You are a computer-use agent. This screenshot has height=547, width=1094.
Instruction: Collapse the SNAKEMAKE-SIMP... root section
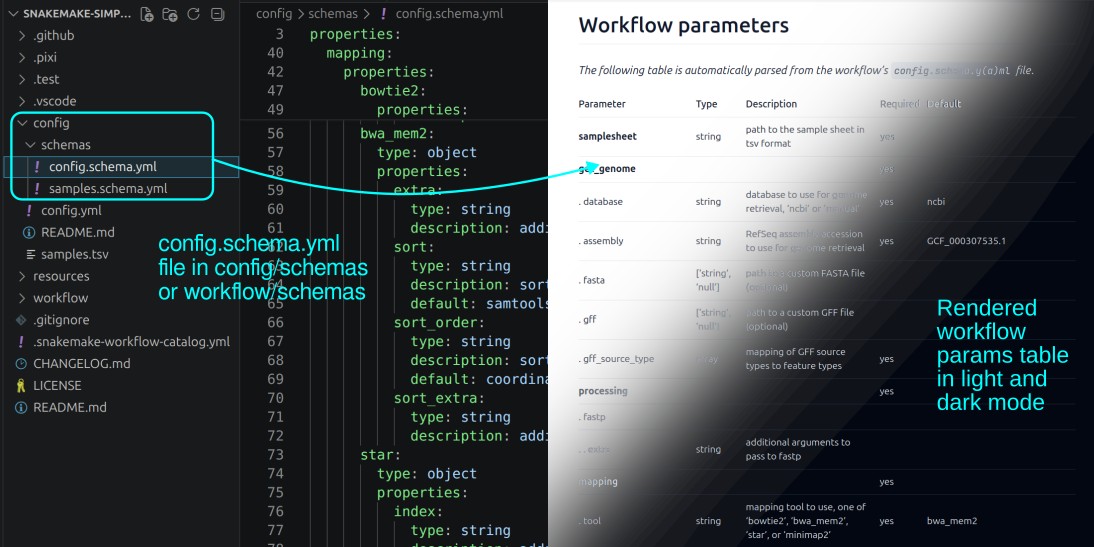[70, 14]
